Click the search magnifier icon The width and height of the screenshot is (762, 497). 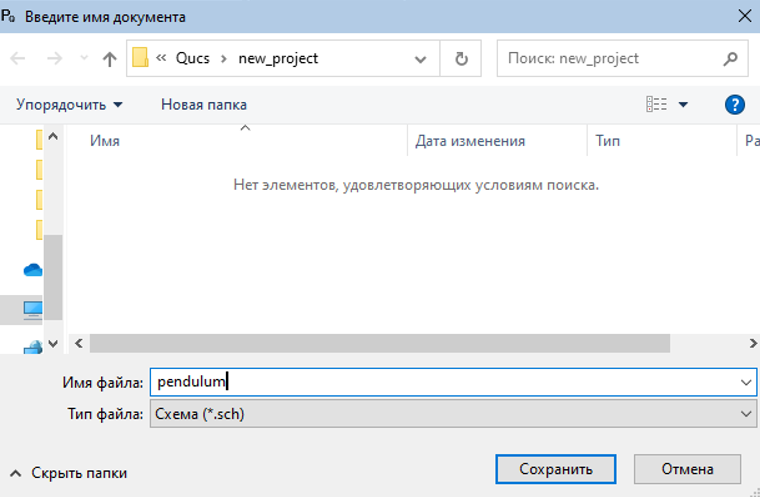(732, 59)
